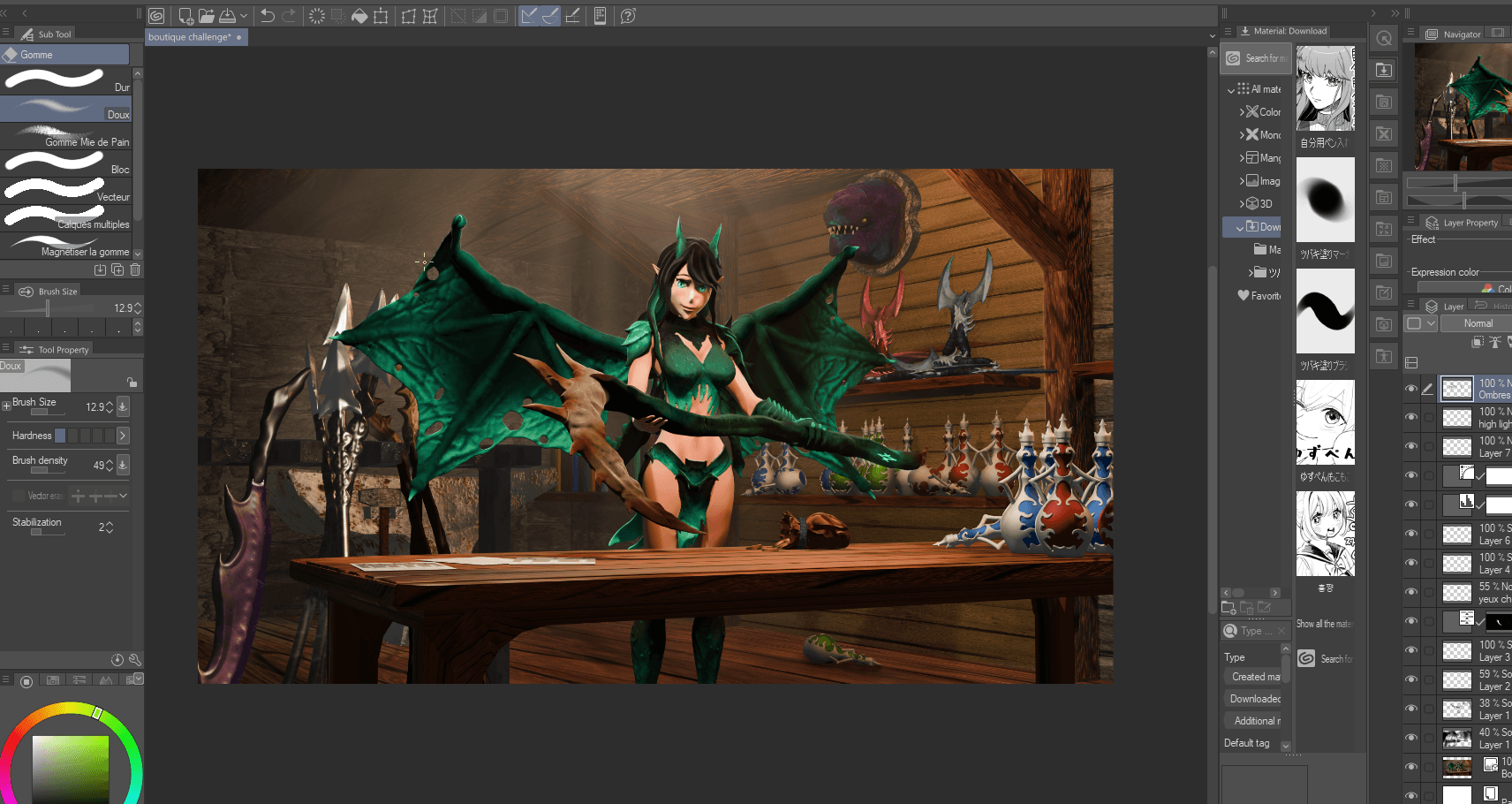Image resolution: width=1512 pixels, height=804 pixels.
Task: Adjust the Brush Size panel slider
Action: (49, 307)
